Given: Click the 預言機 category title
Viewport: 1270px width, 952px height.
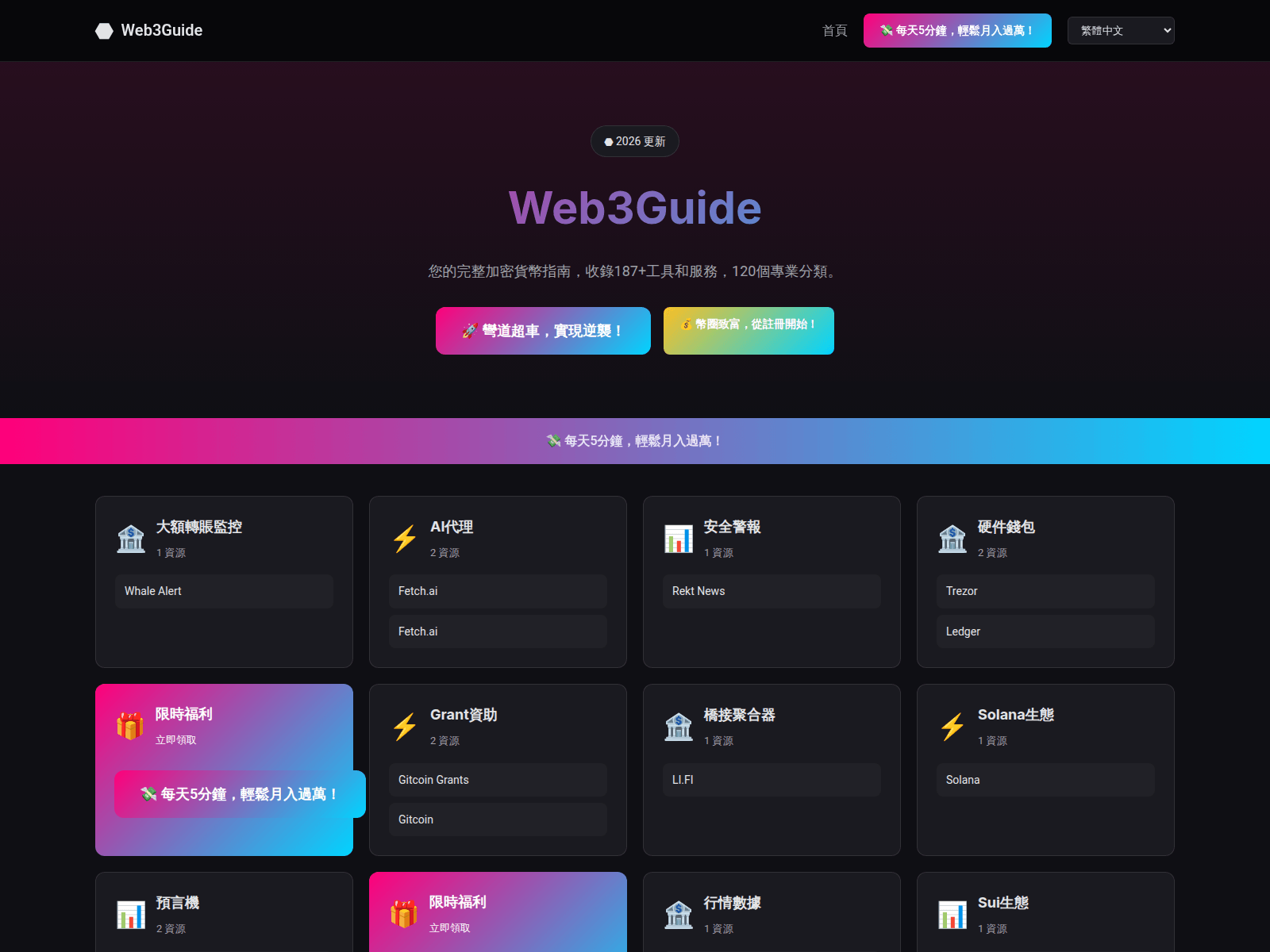Looking at the screenshot, I should [178, 903].
